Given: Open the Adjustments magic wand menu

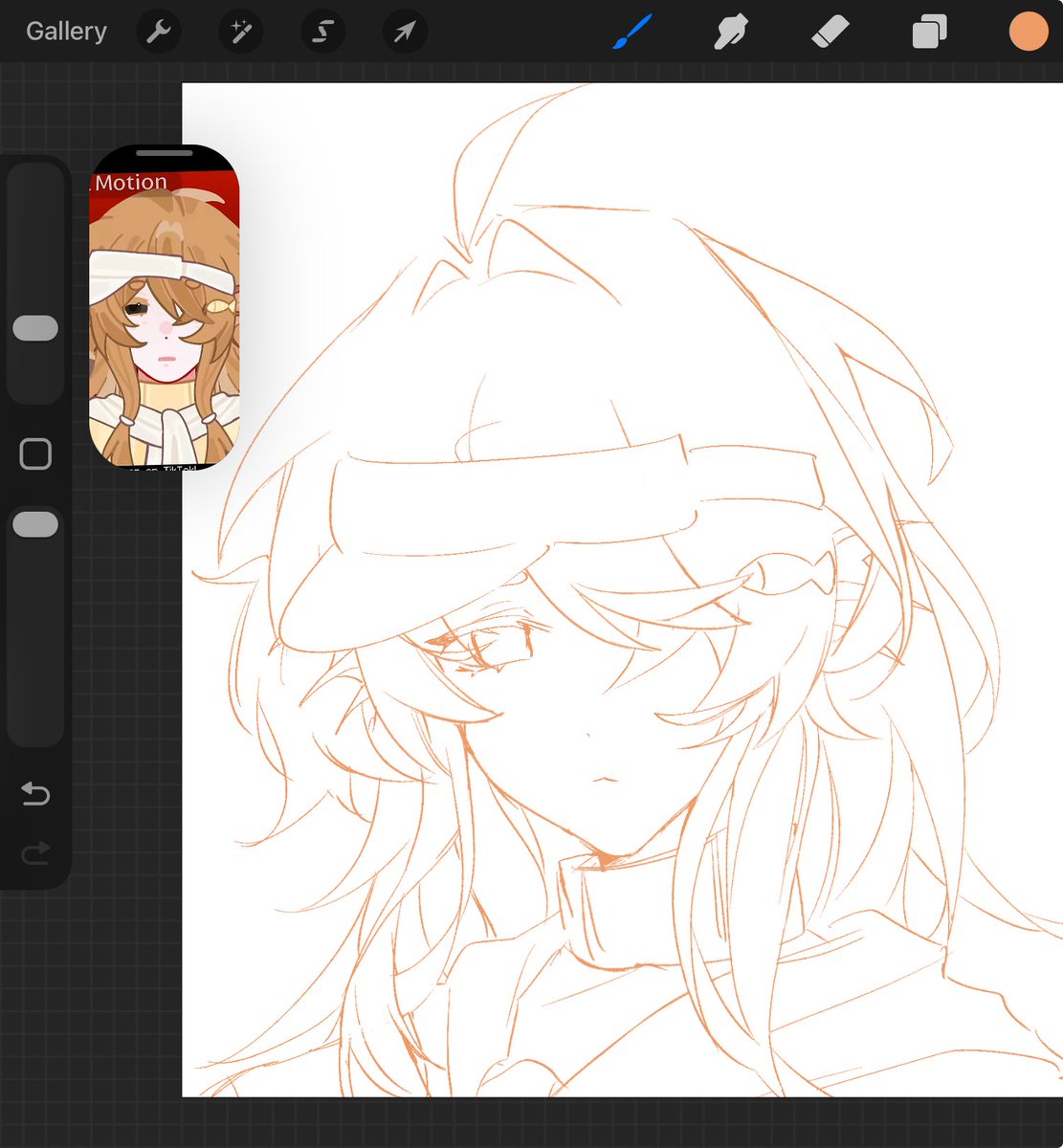Looking at the screenshot, I should 241,32.
